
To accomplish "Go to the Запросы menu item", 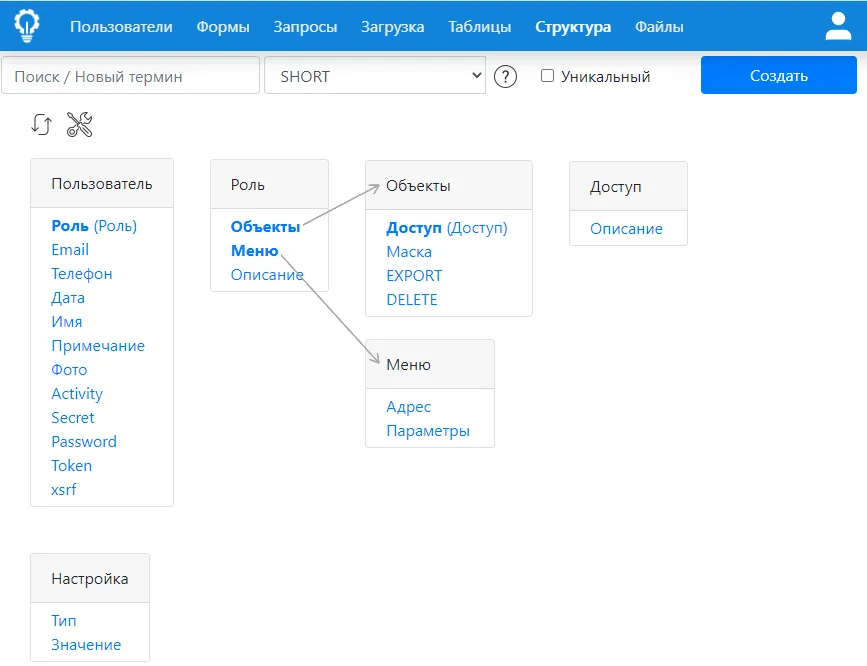I will coord(305,27).
